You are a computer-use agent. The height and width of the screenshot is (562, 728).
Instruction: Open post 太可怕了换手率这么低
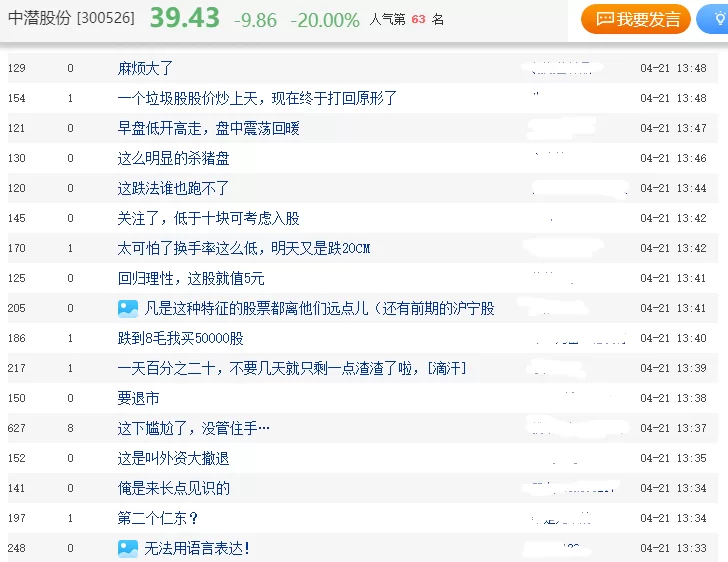coord(243,248)
